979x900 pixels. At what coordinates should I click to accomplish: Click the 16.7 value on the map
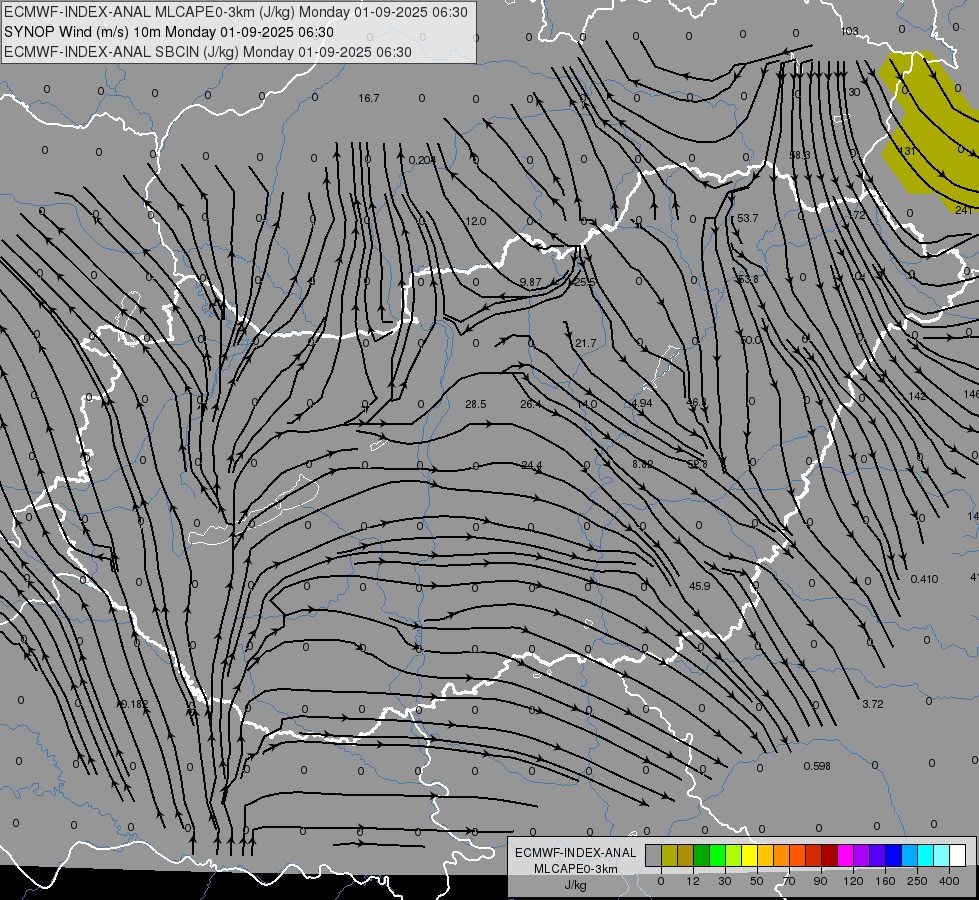(368, 98)
